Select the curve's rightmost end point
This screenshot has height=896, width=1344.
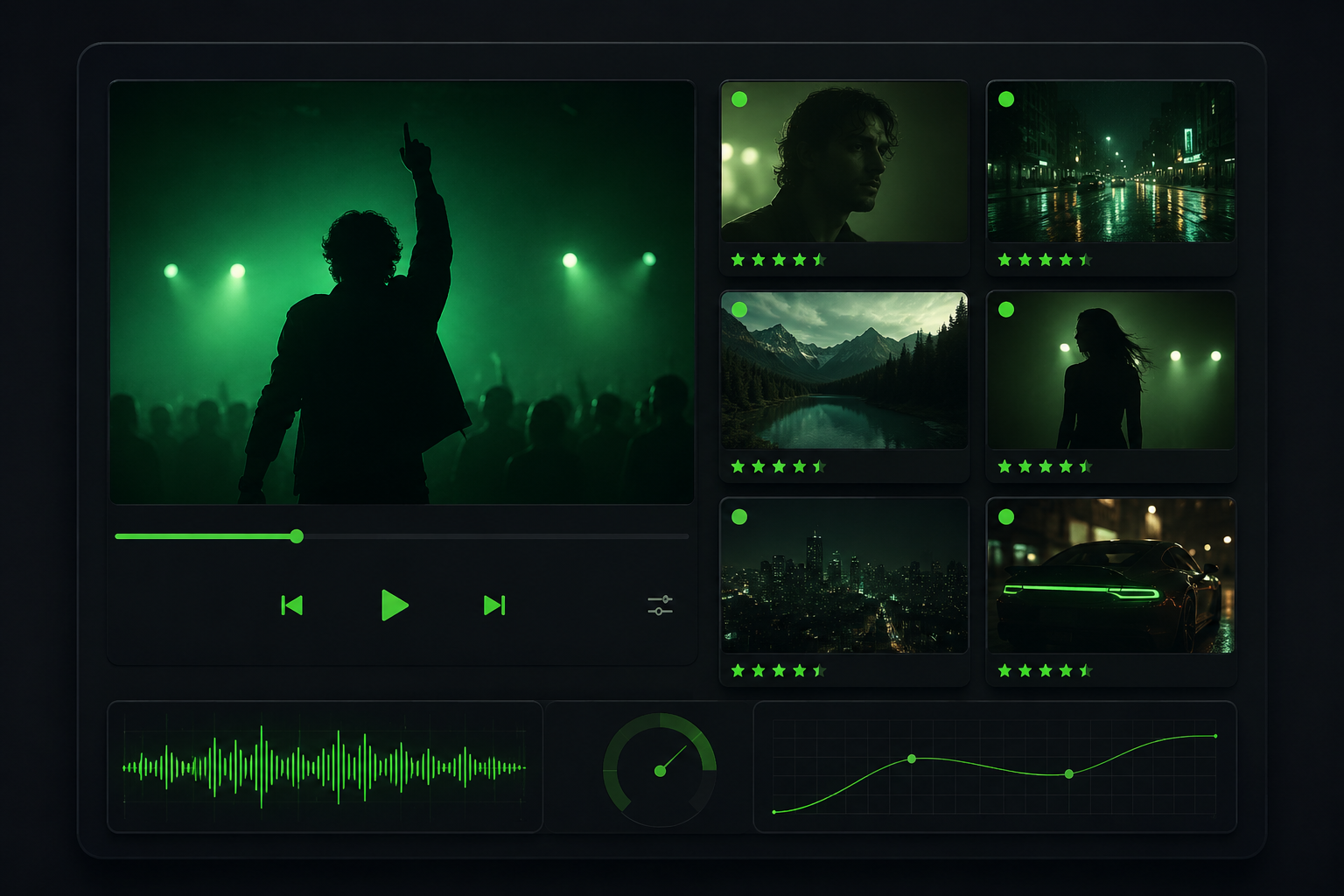(1215, 736)
